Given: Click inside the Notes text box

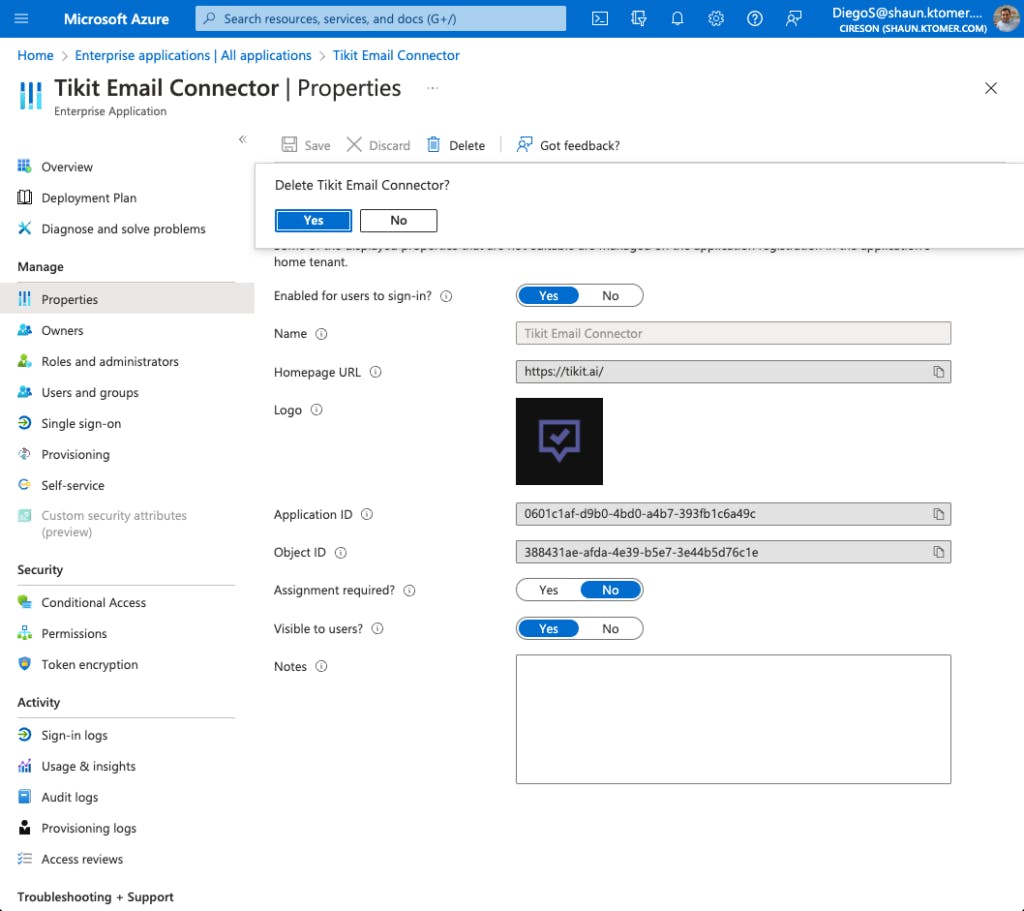Looking at the screenshot, I should click(x=732, y=718).
